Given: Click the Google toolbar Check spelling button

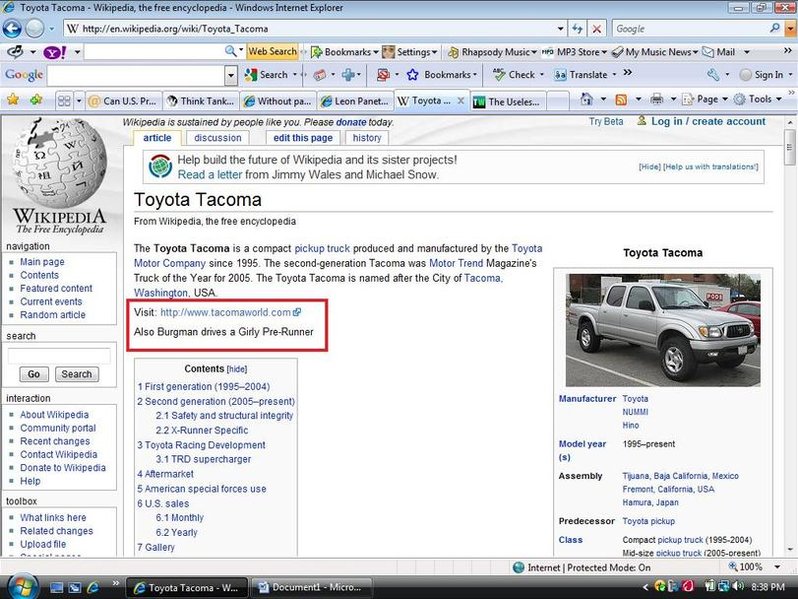Looking at the screenshot, I should click(515, 74).
